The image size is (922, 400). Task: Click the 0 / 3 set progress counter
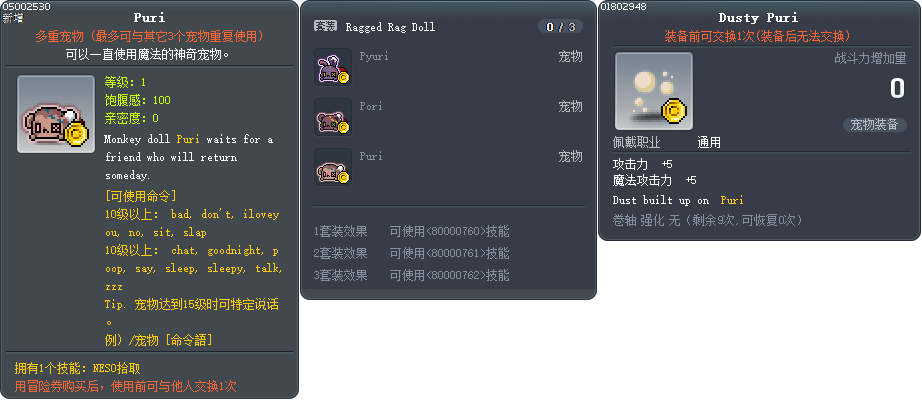coord(560,26)
